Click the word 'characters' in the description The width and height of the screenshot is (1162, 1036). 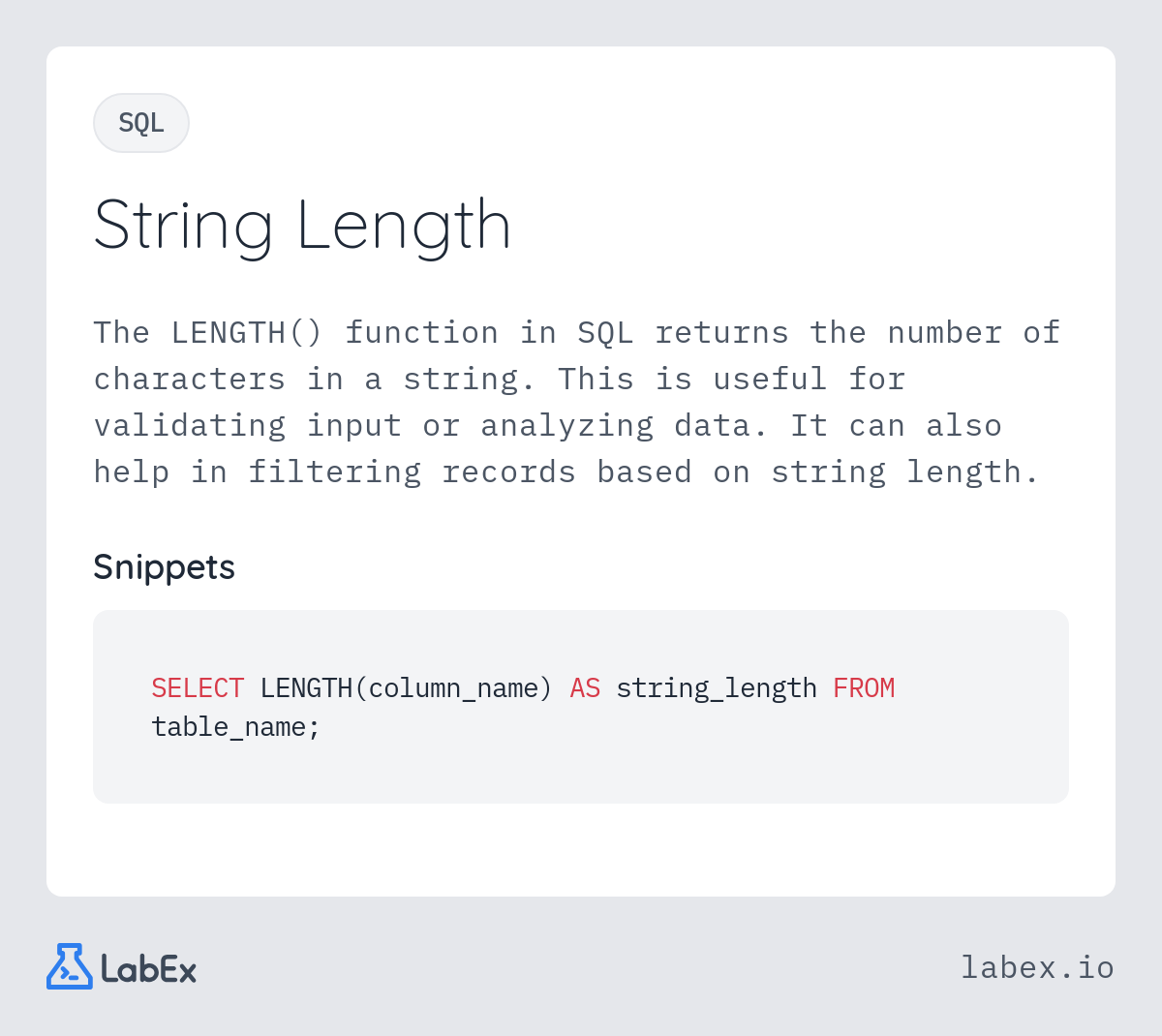click(x=190, y=380)
